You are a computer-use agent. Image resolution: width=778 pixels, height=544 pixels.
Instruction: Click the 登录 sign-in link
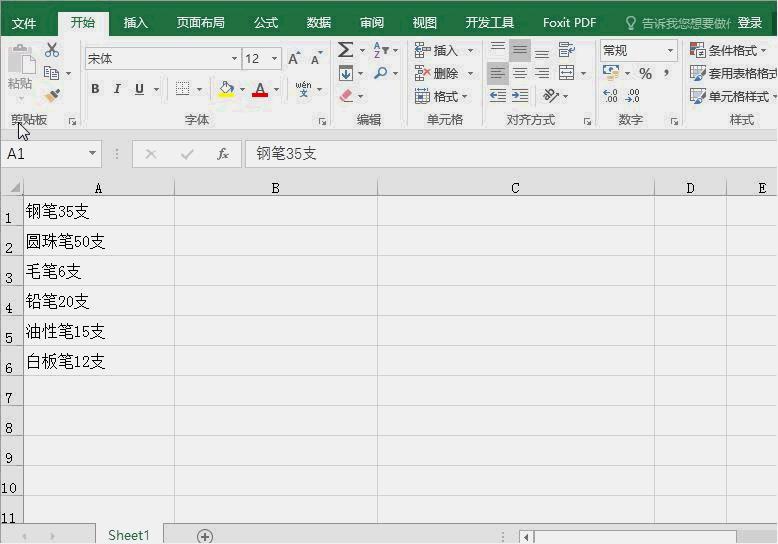749,23
